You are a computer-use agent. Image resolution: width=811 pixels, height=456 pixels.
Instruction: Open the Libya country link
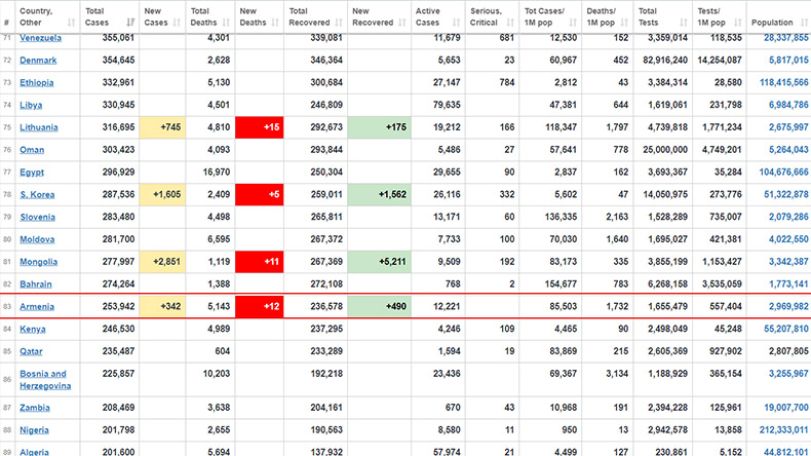(31, 105)
